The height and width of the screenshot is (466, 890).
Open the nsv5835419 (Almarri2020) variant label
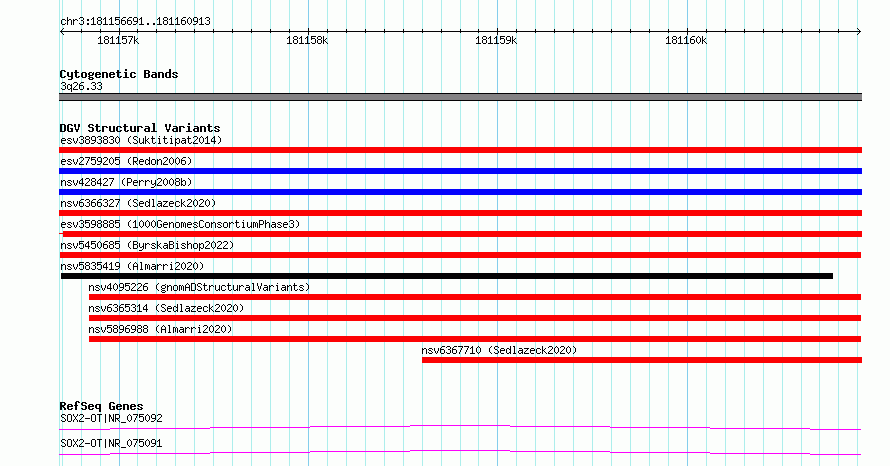(x=132, y=266)
